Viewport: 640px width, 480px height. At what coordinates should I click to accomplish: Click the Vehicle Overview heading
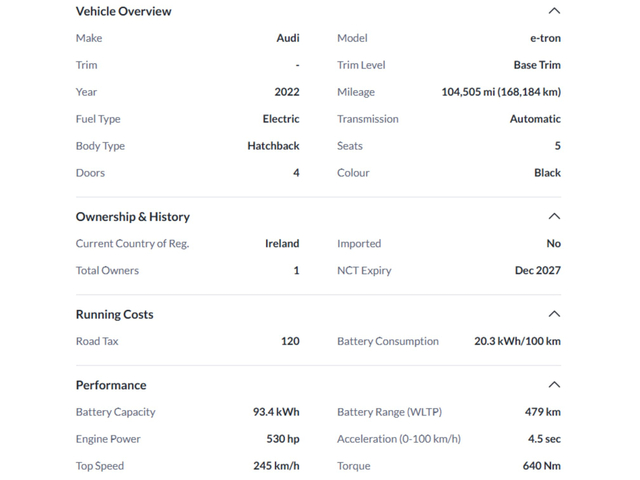pos(123,11)
